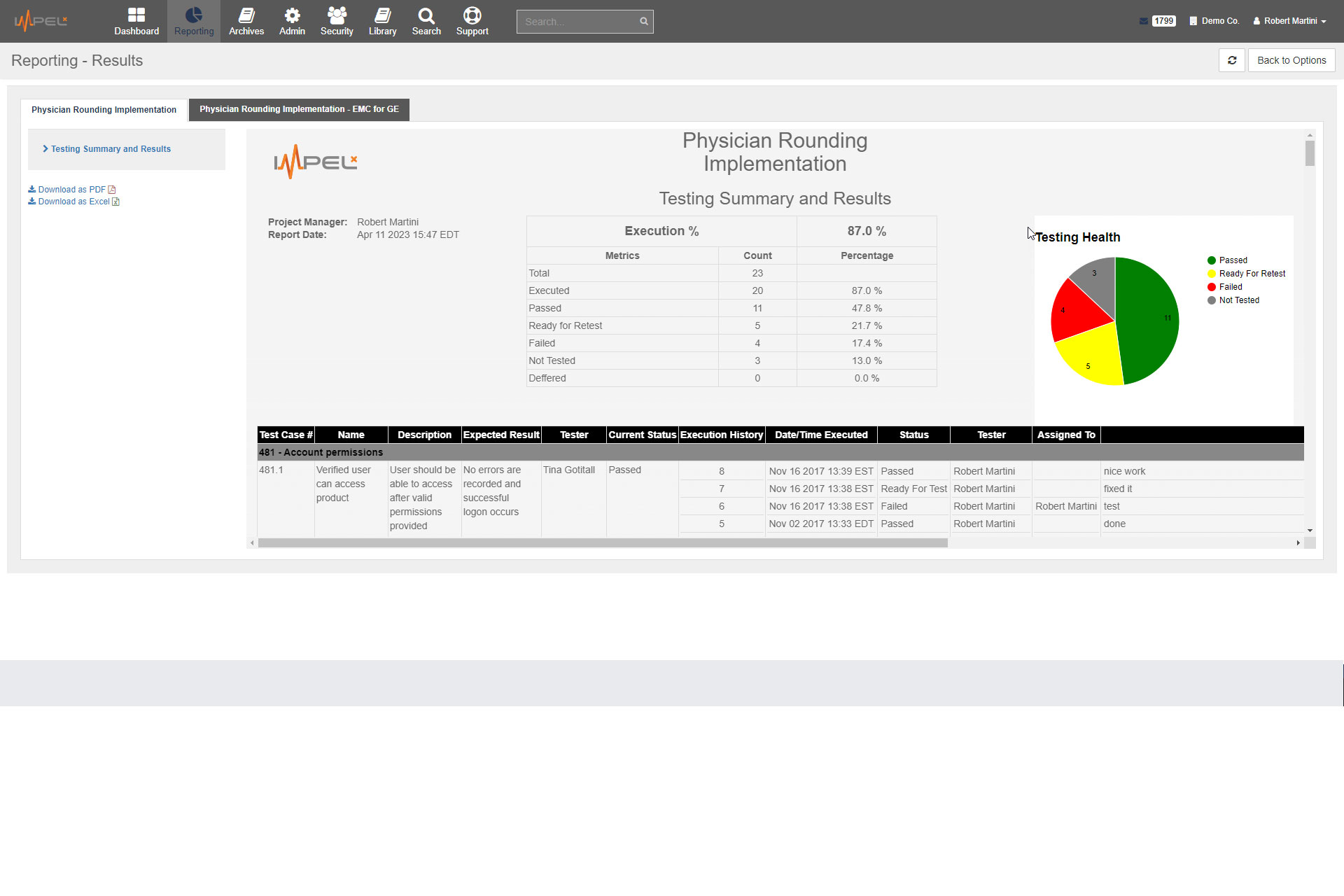Toggle Not Tested legend entry
Screen dimensions: 1344x896
click(1233, 300)
